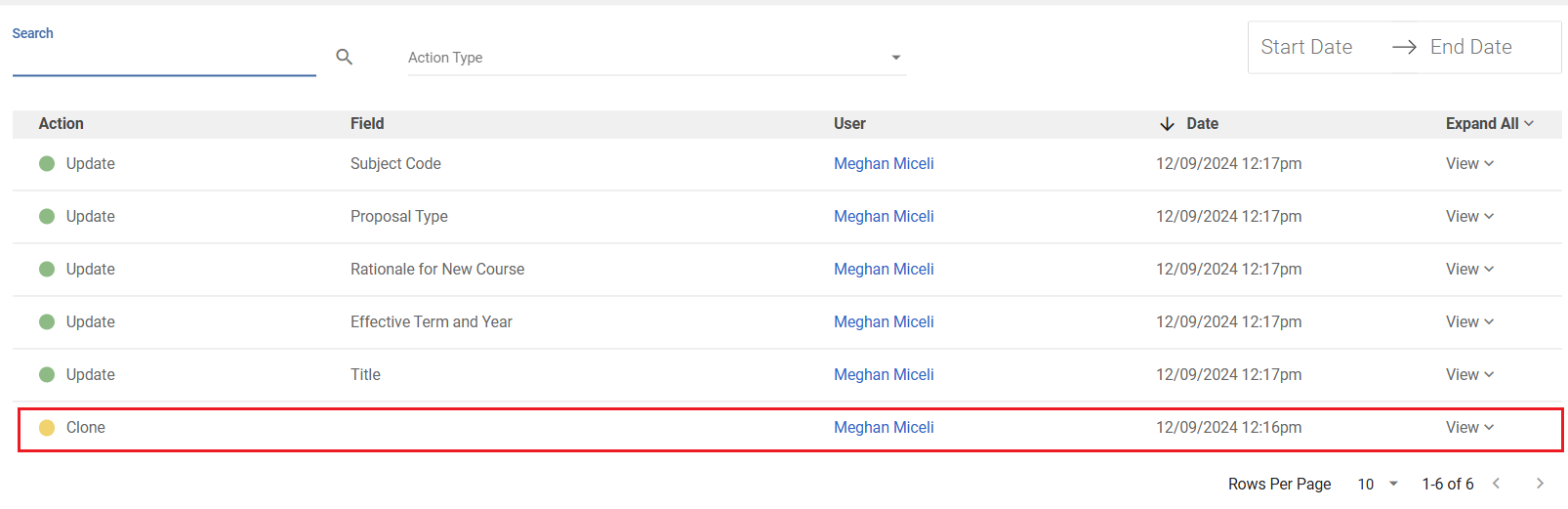Go to the previous page arrow
The width and height of the screenshot is (1568, 509).
1496,484
